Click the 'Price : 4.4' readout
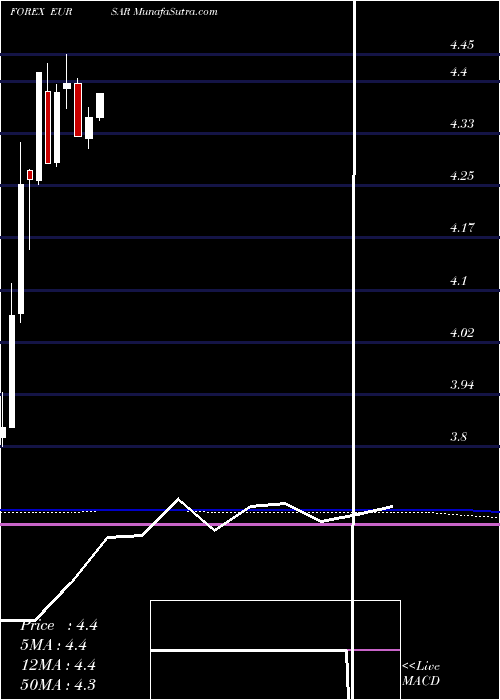This screenshot has width=500, height=700. point(59,625)
